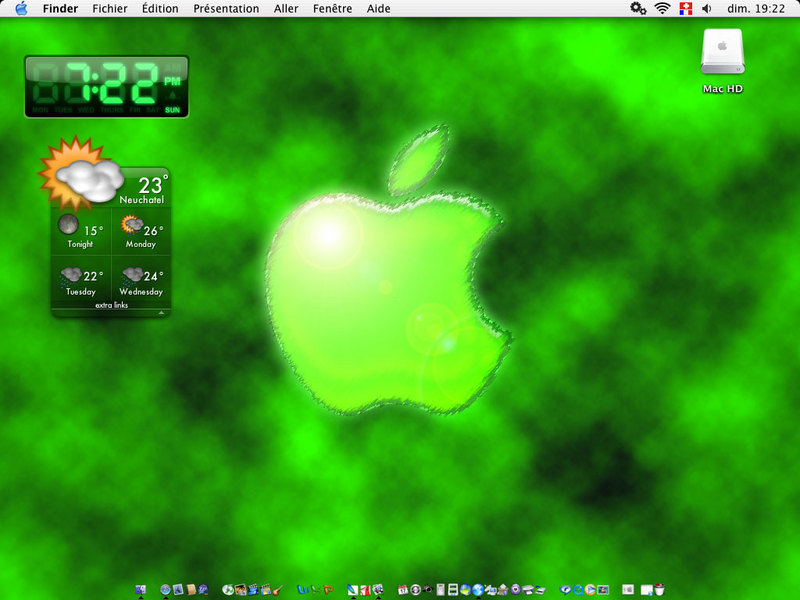Open iCal calendar icon in dock

click(x=403, y=590)
